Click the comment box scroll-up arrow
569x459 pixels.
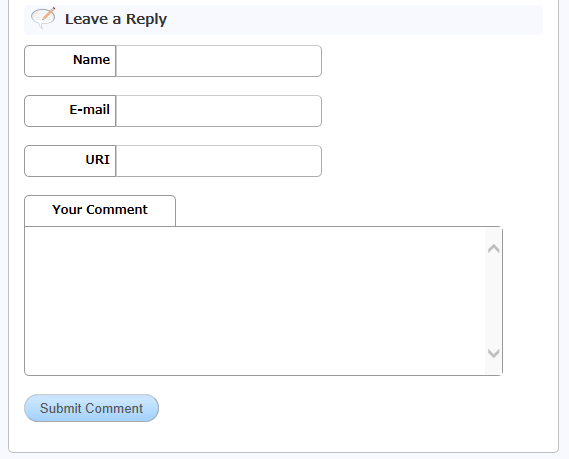pyautogui.click(x=494, y=249)
